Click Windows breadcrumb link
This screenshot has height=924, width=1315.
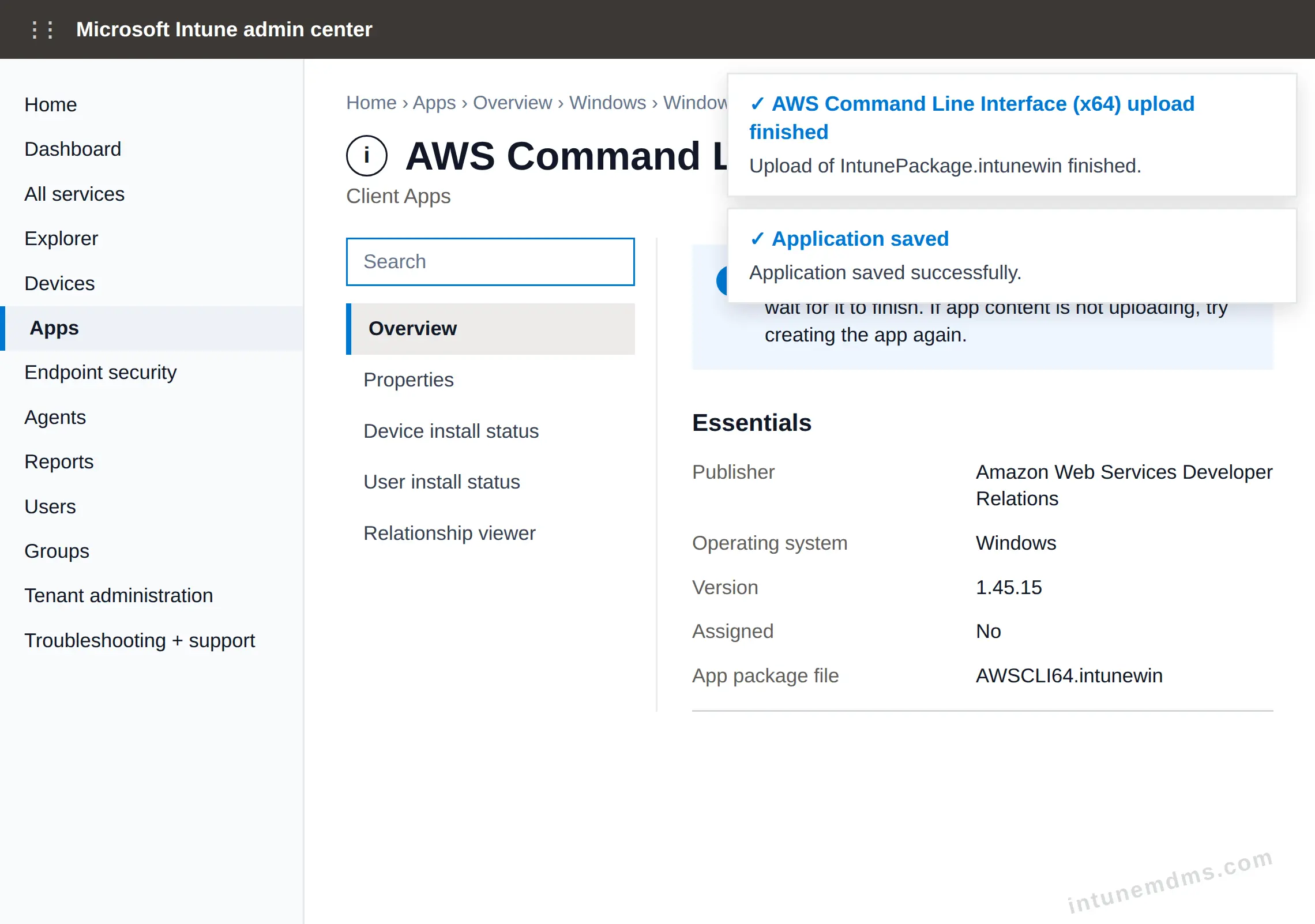(607, 103)
